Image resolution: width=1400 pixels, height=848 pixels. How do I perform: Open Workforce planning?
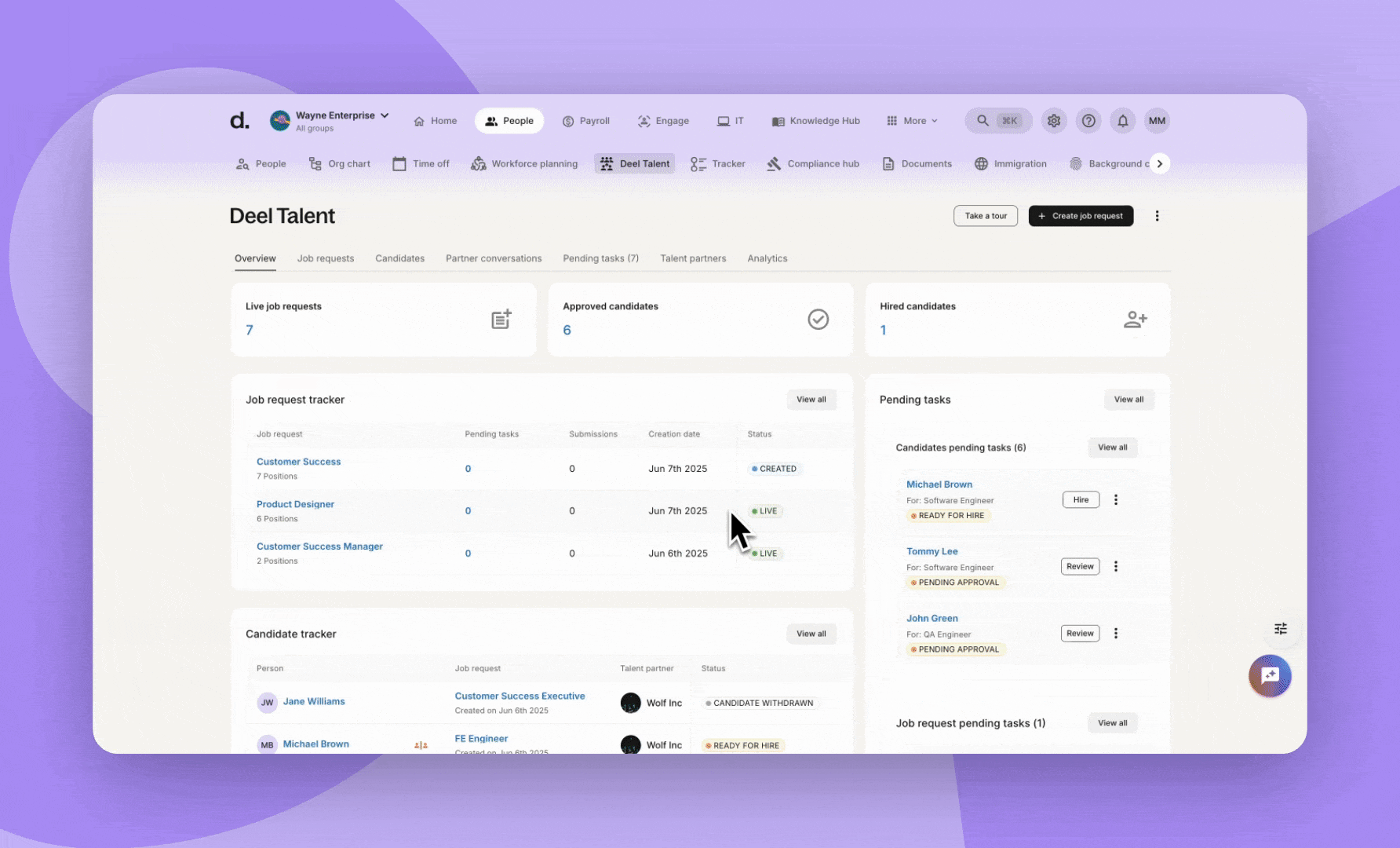point(524,164)
